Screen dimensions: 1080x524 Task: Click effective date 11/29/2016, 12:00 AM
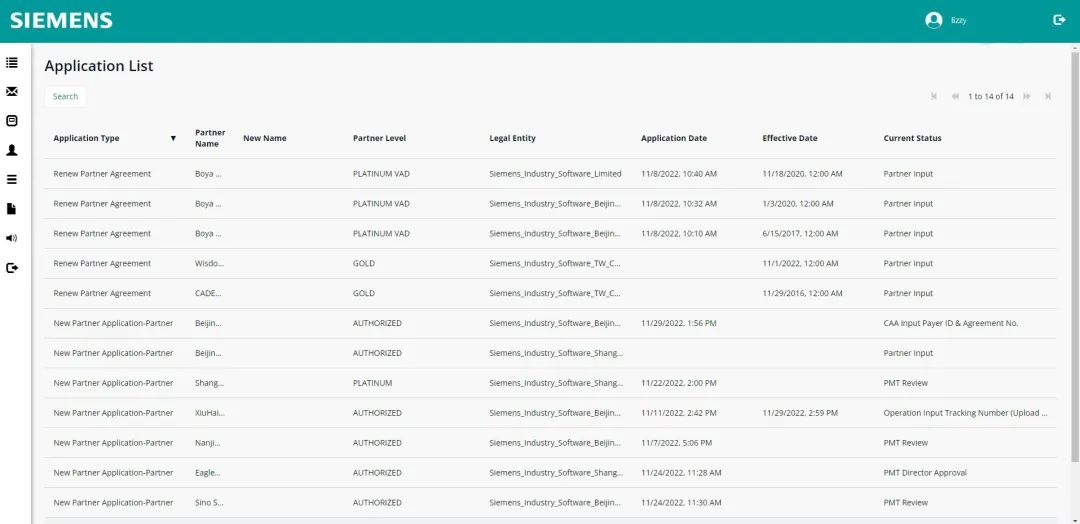(802, 293)
